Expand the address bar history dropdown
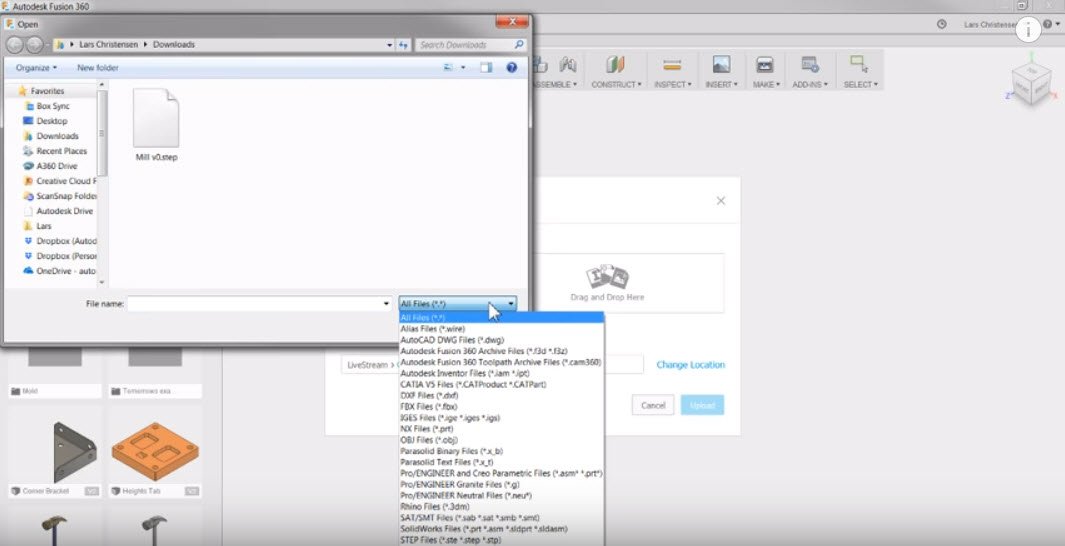The width and height of the screenshot is (1065, 546). tap(389, 45)
